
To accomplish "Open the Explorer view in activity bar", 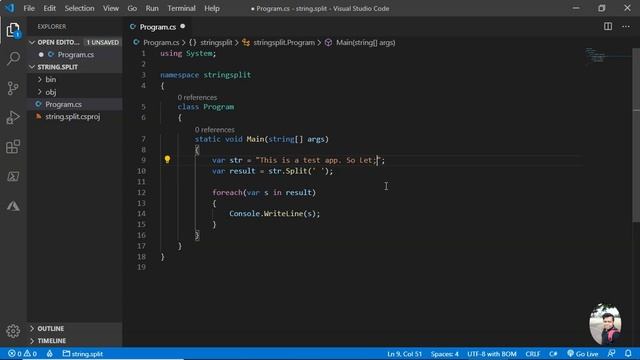I will [x=13, y=30].
